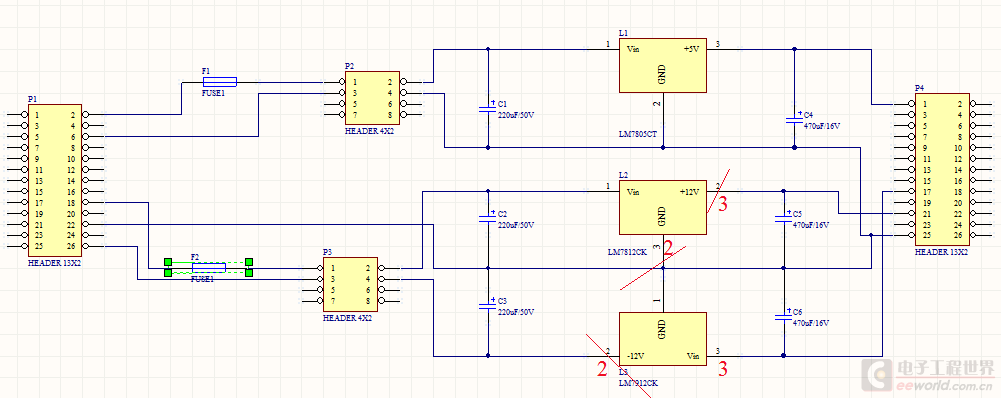This screenshot has width=1001, height=398.
Task: Click the HEADER 13X2 label under P1
Action: (x=55, y=263)
